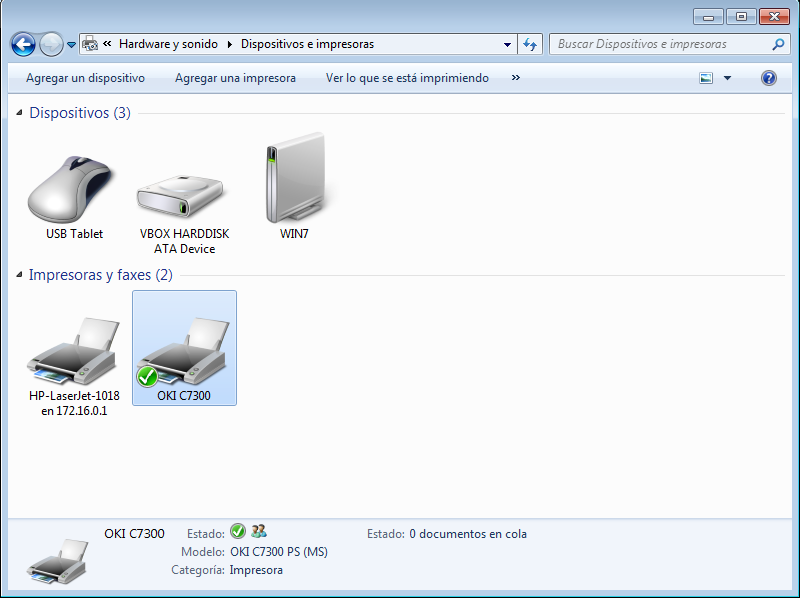Click Agregar una impresora
The height and width of the screenshot is (598, 800).
click(x=235, y=78)
